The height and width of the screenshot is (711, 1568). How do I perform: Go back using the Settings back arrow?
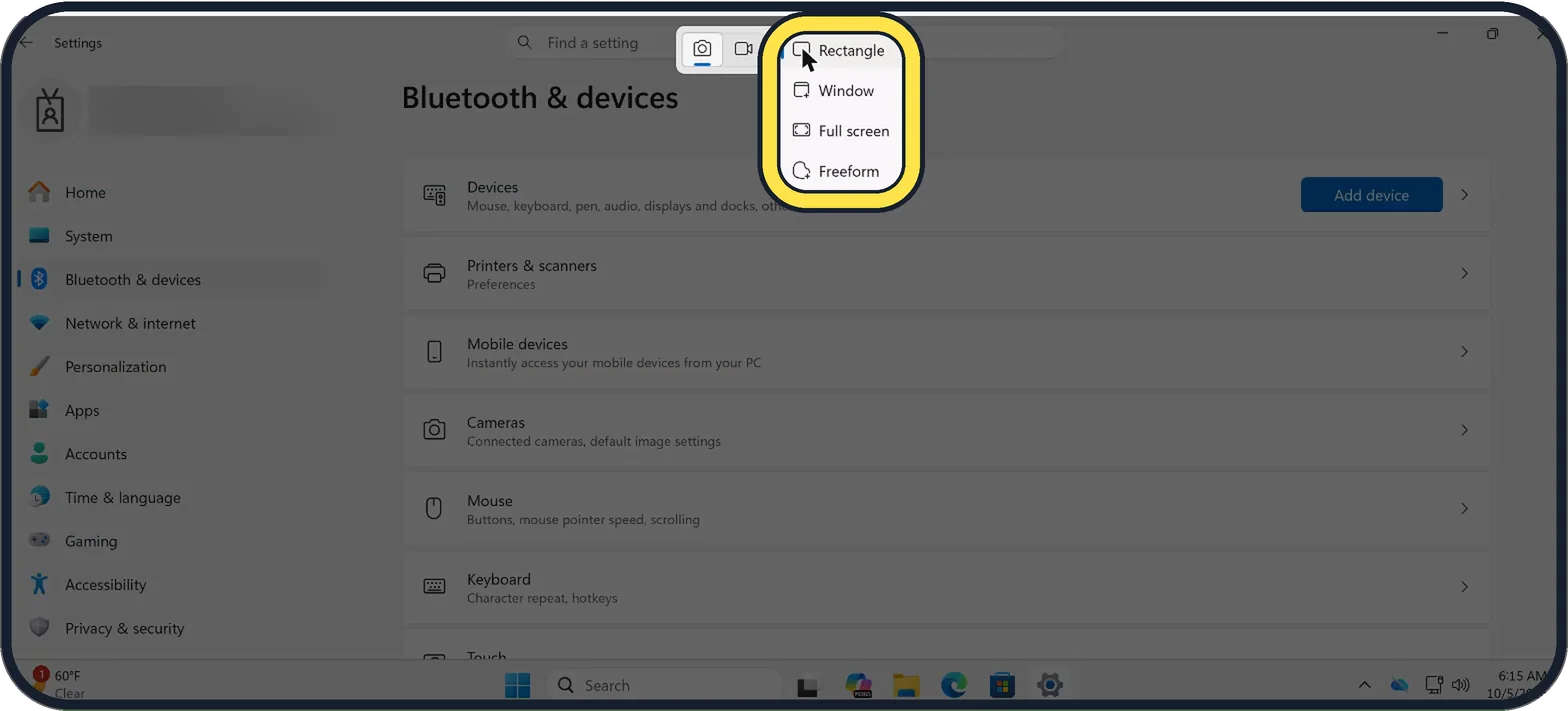coord(26,43)
